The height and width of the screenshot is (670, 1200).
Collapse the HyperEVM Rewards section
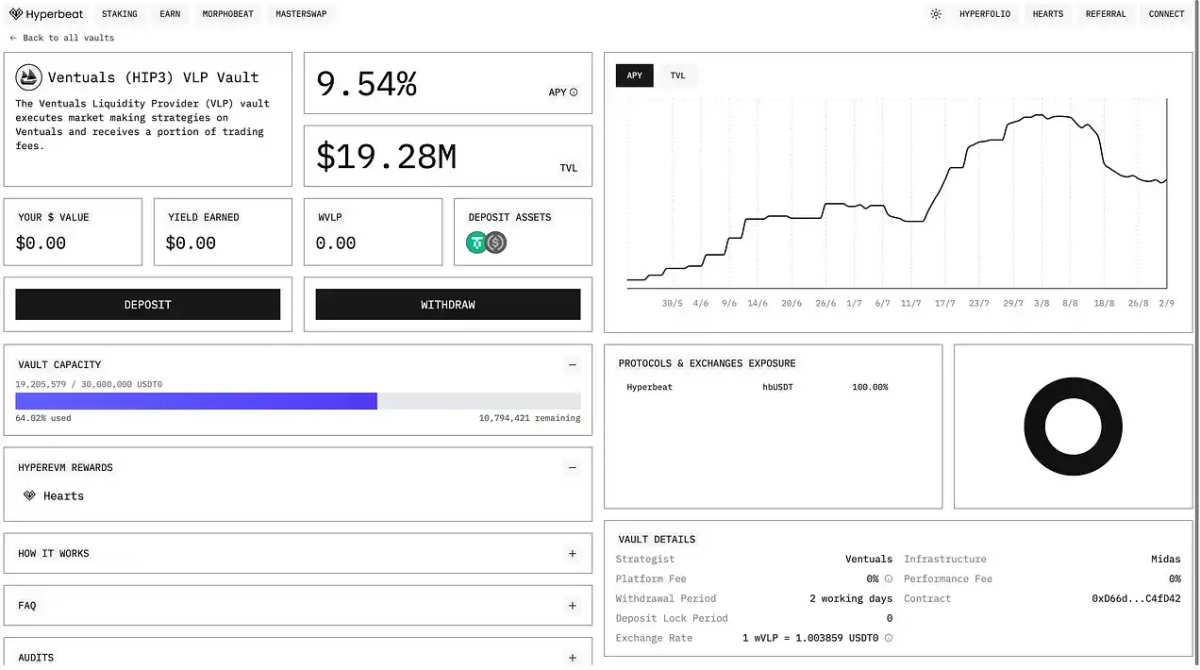(572, 467)
